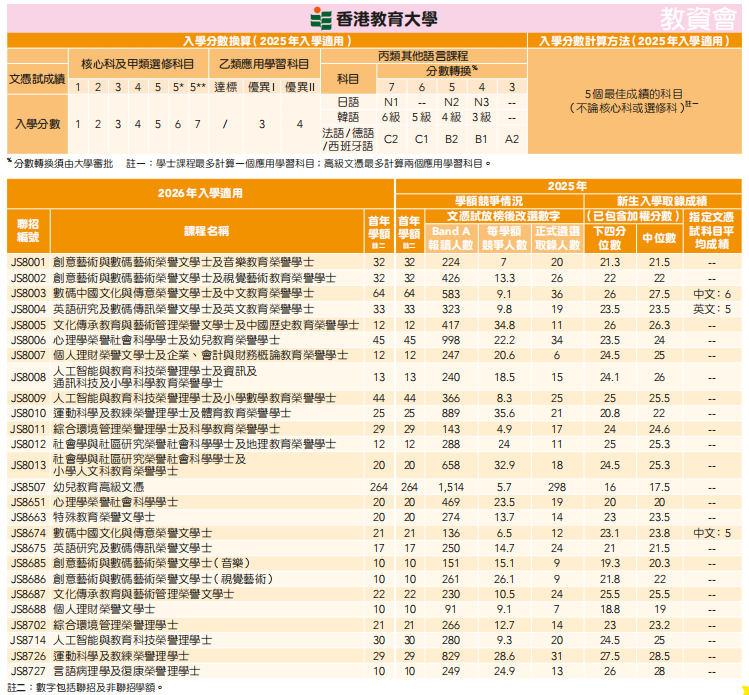The width and height of the screenshot is (749, 695).
Task: Select programme code JS8001
Action: click(x=28, y=262)
